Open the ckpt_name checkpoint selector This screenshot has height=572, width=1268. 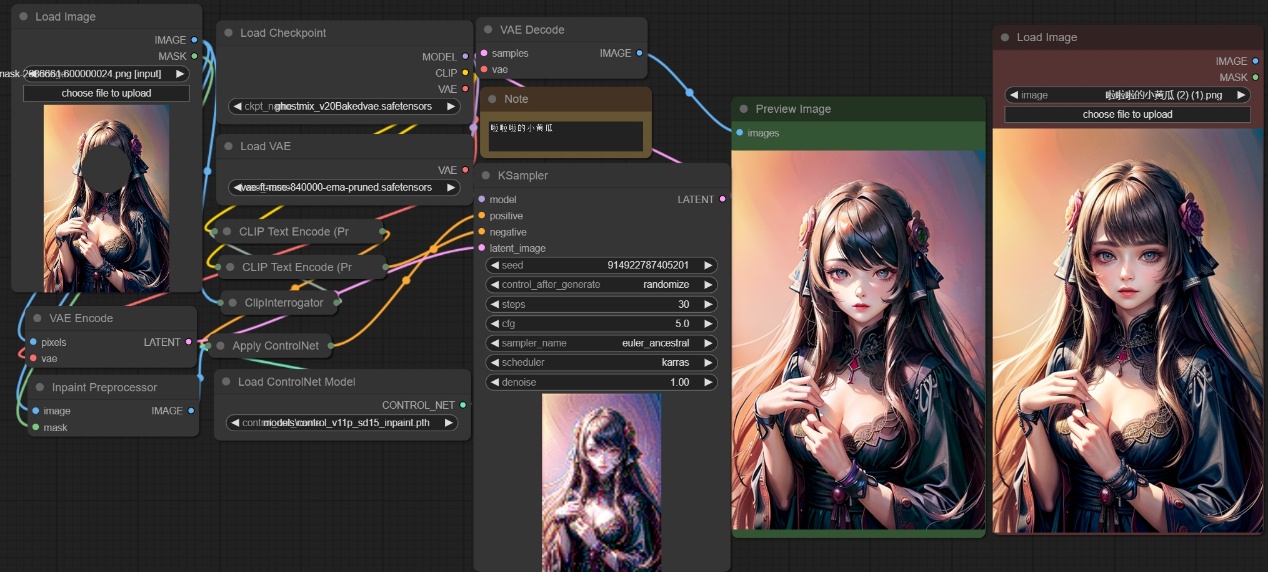(x=344, y=106)
